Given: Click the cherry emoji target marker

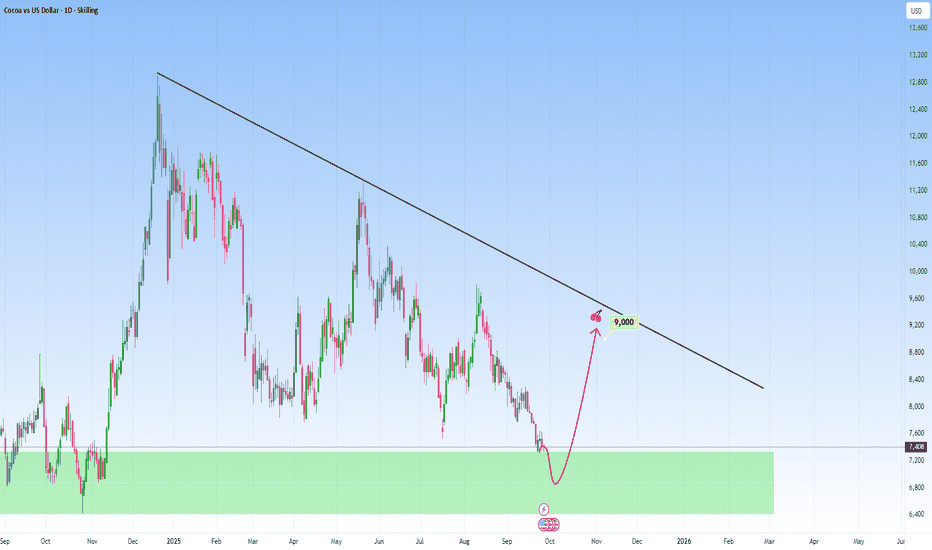Looking at the screenshot, I should 596,317.
